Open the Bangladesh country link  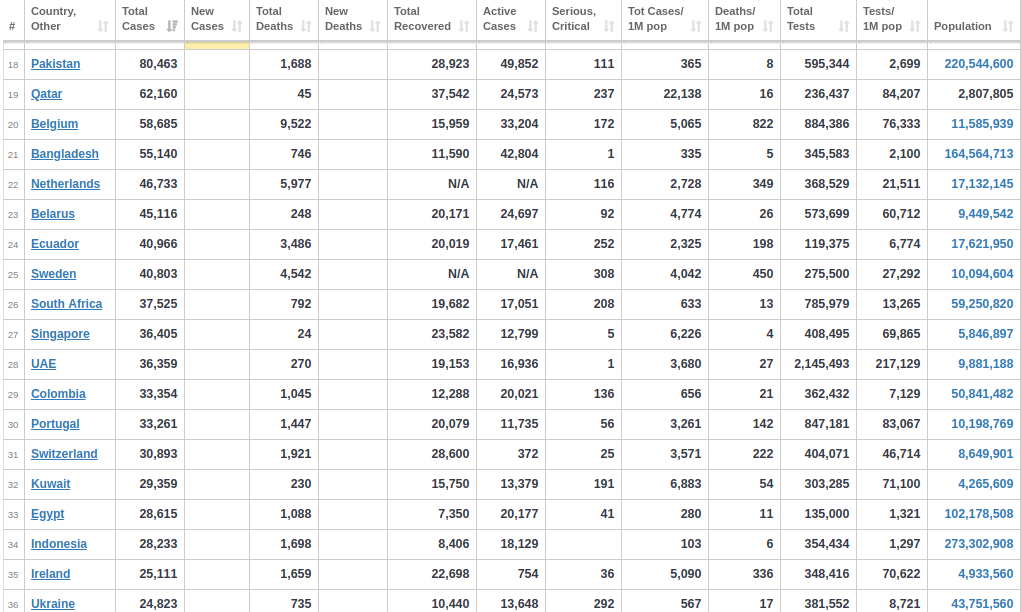64,154
